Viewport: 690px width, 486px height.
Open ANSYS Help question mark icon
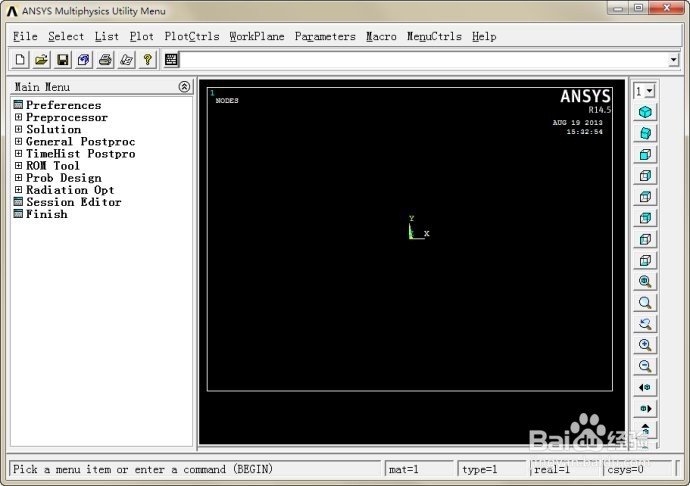pyautogui.click(x=147, y=60)
